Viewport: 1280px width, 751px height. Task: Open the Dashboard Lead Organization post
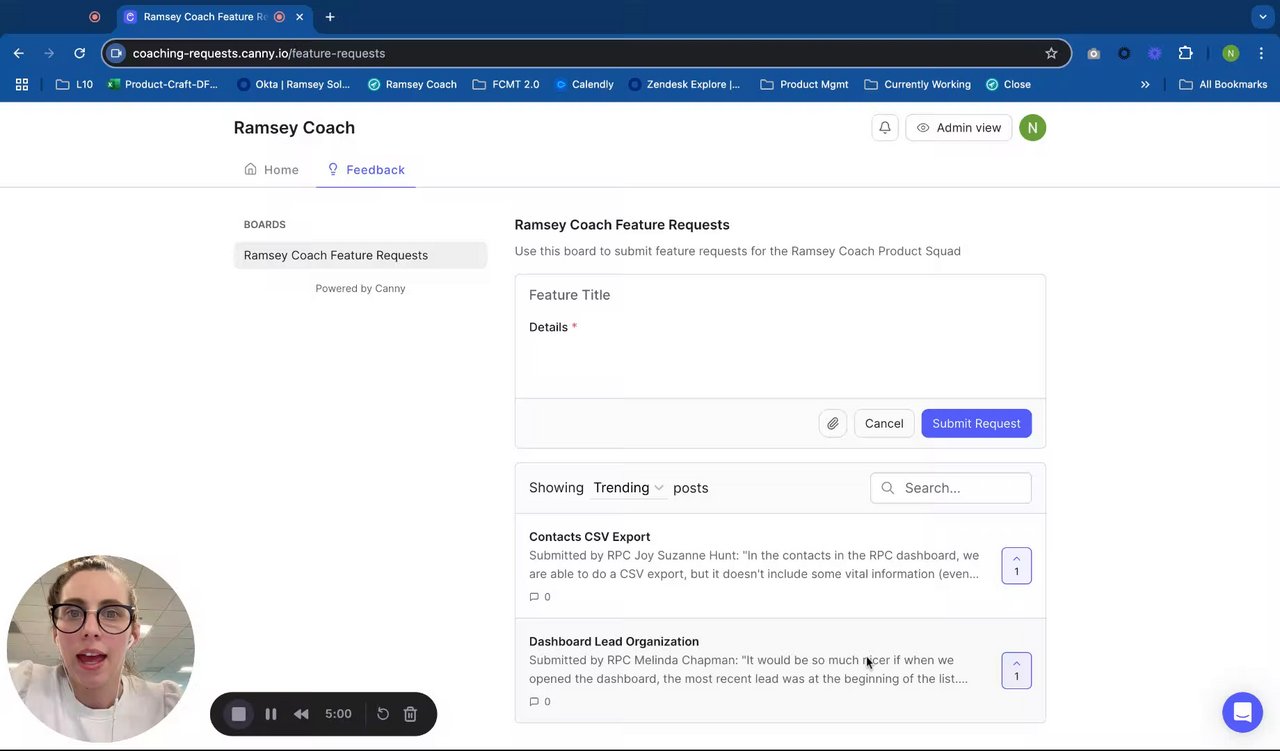click(614, 641)
